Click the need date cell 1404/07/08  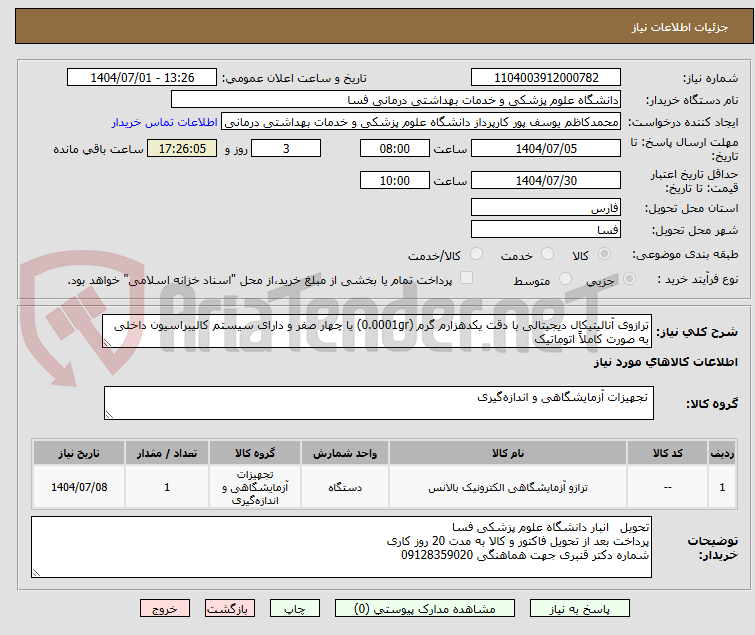tap(79, 487)
